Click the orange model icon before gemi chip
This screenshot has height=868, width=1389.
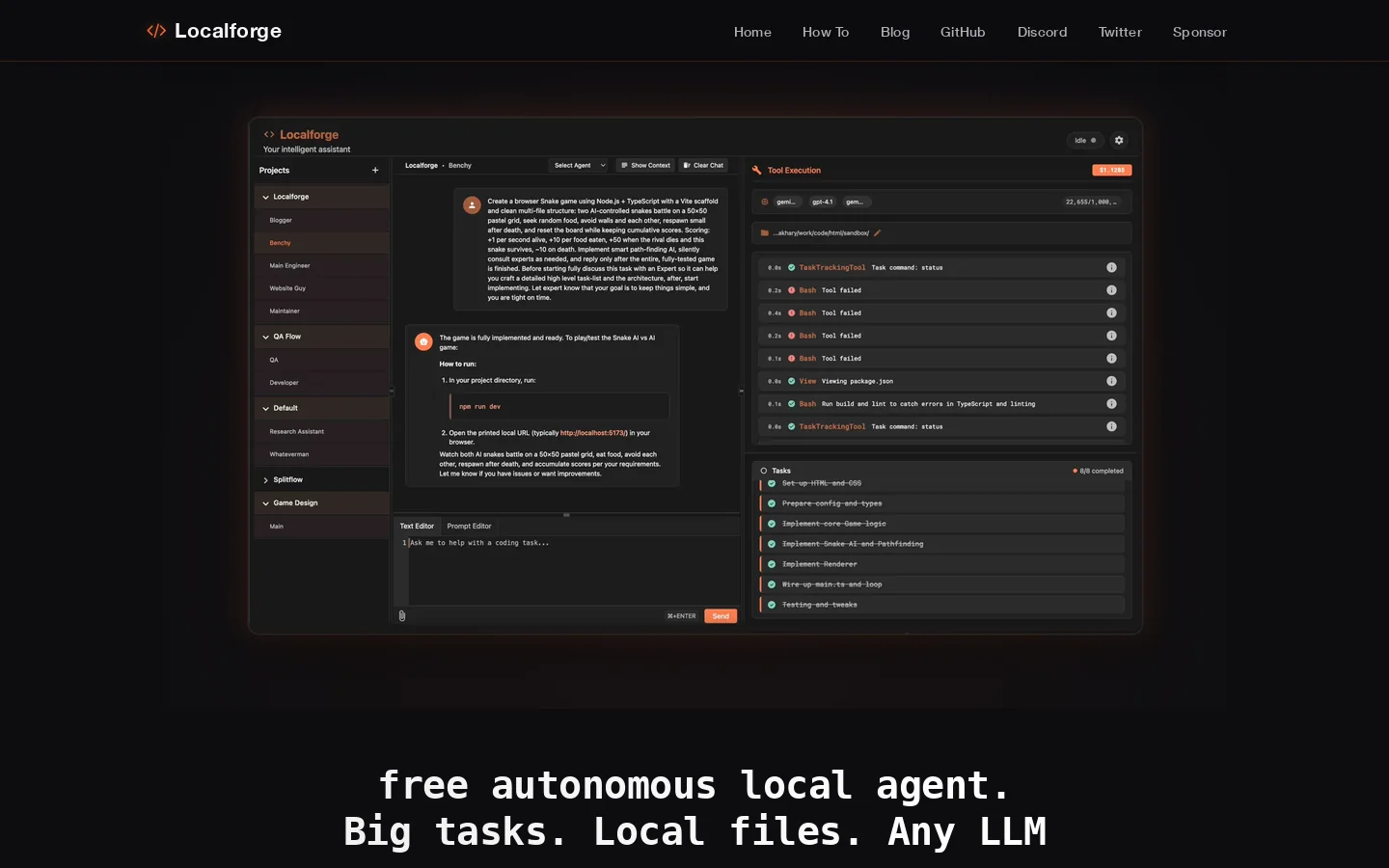click(765, 202)
